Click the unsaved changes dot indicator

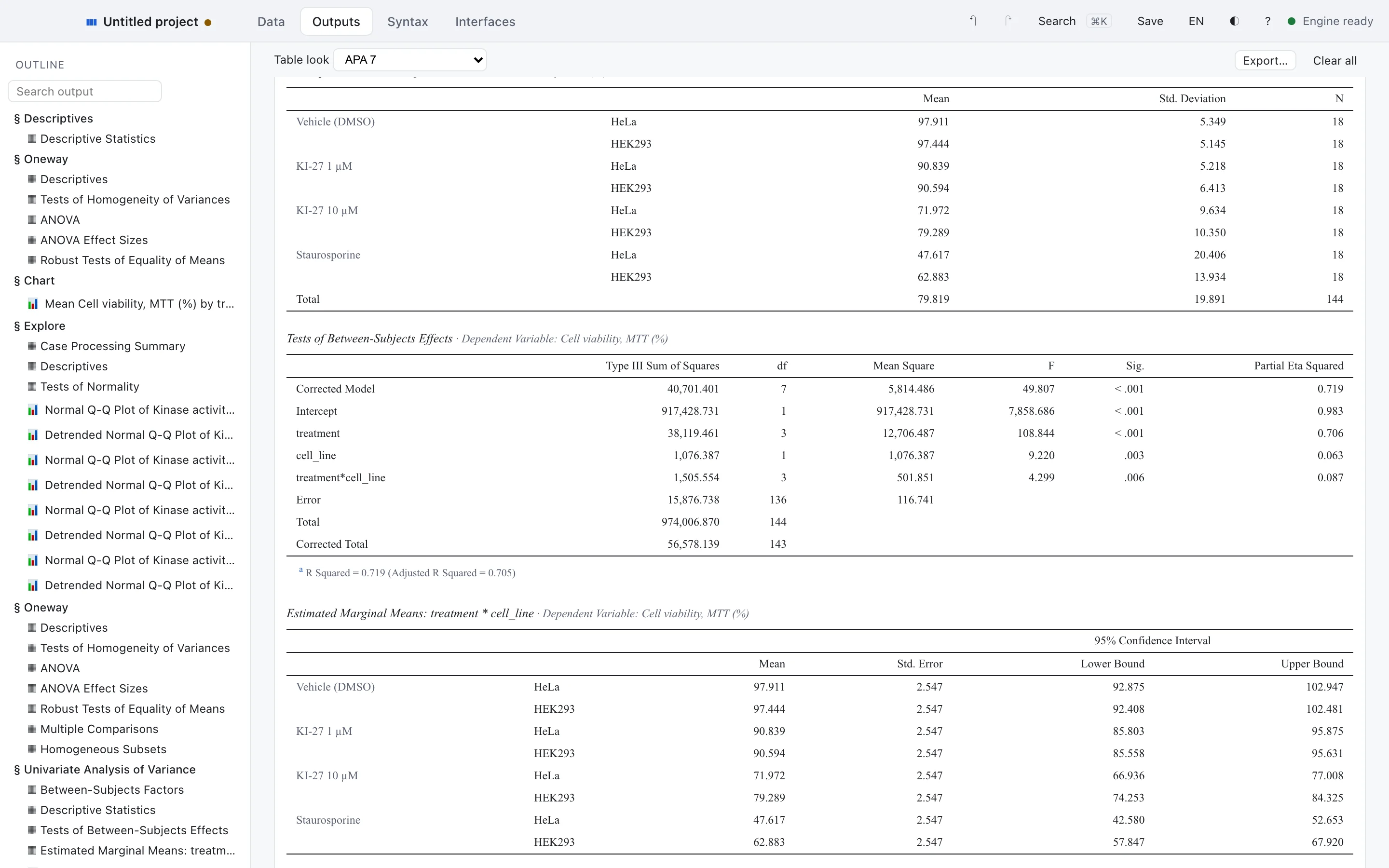click(208, 23)
